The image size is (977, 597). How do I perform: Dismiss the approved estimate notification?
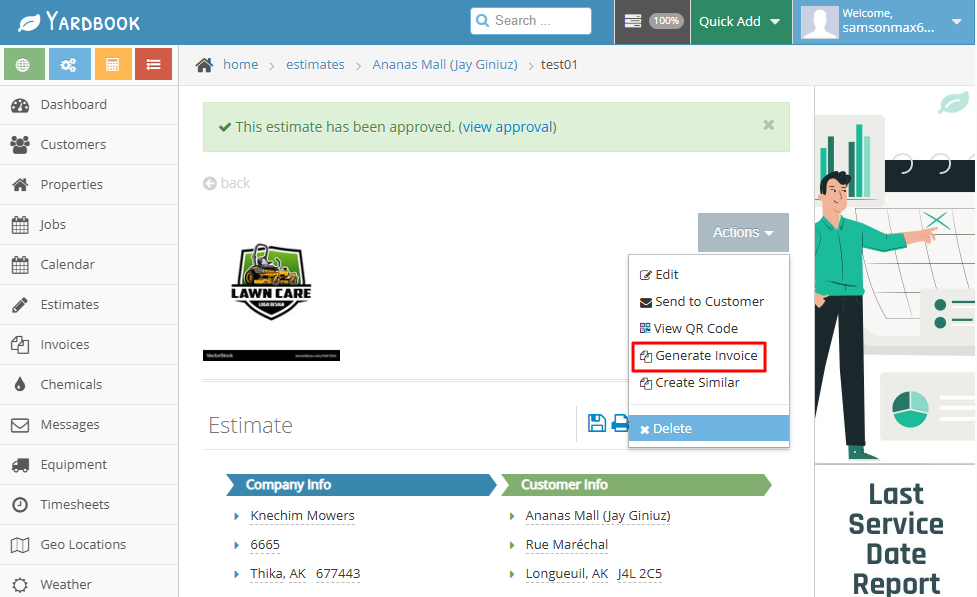pos(769,125)
